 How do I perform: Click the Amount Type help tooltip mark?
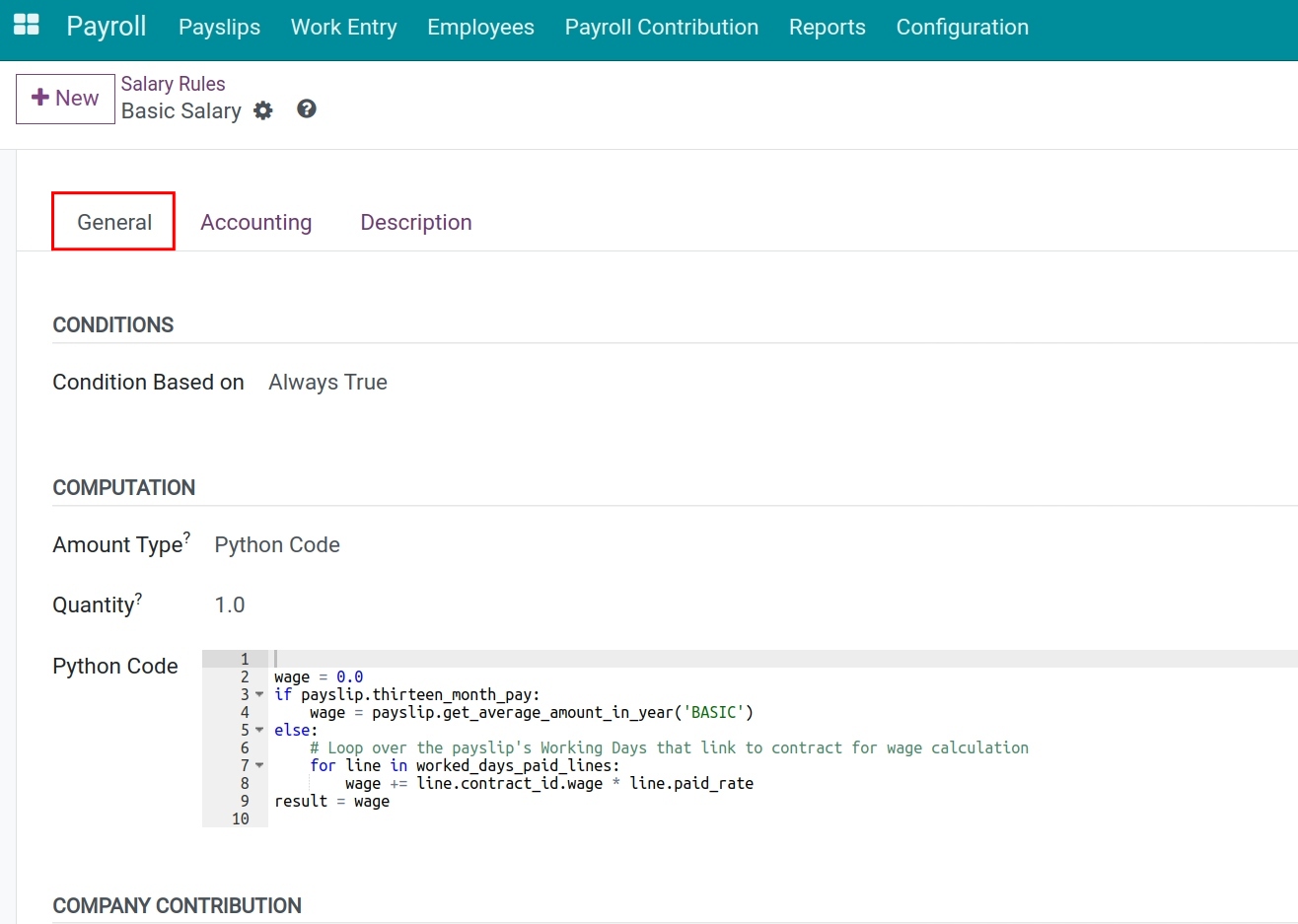[187, 536]
